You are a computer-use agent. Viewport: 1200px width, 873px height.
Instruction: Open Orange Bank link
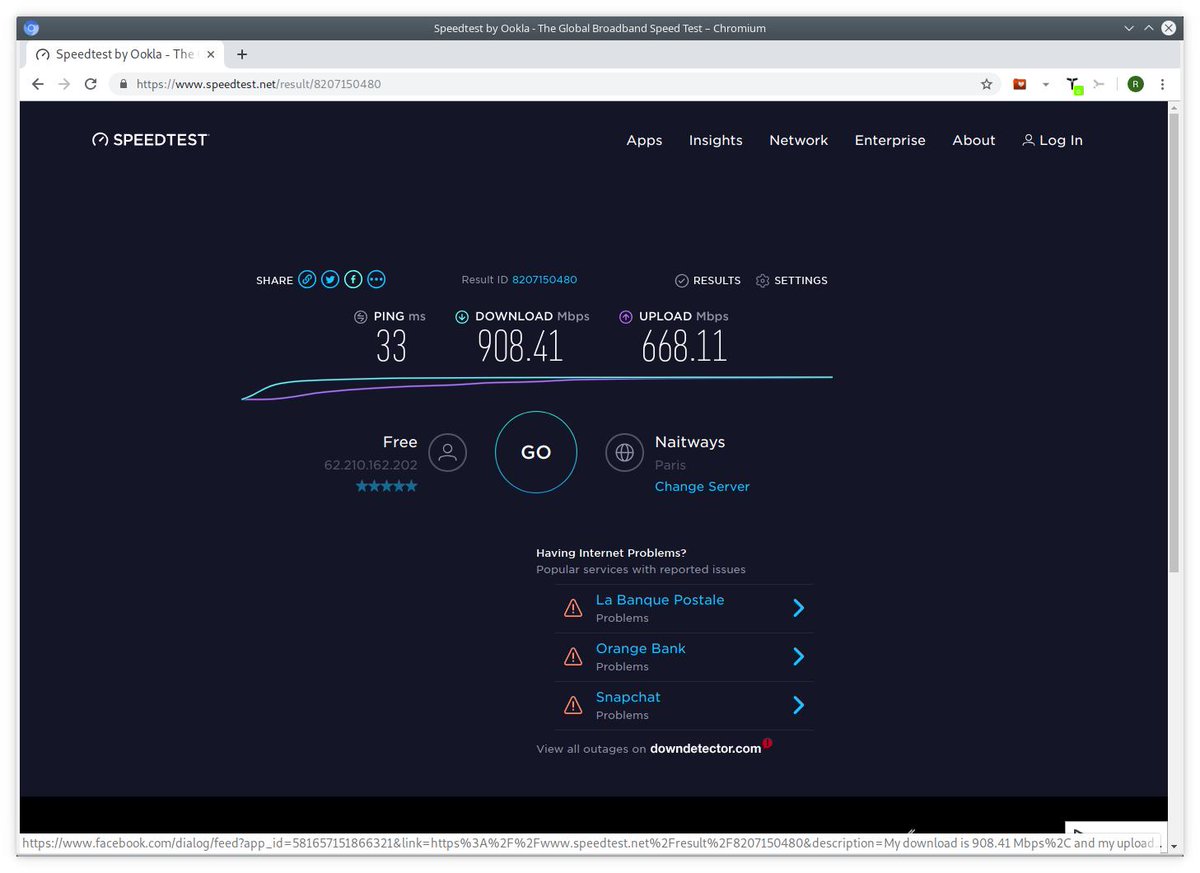641,648
